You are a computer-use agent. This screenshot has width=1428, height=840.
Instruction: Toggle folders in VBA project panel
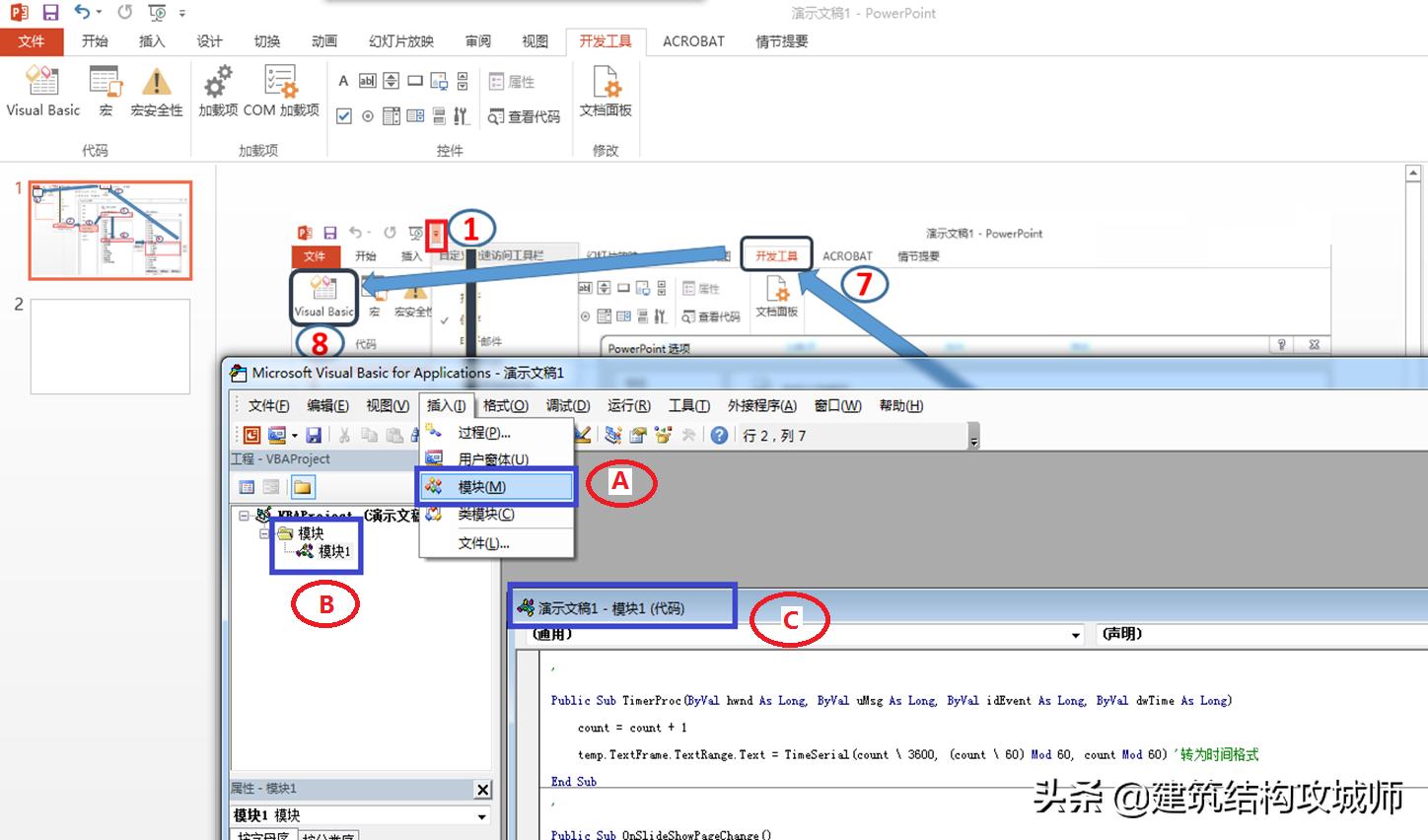303,487
